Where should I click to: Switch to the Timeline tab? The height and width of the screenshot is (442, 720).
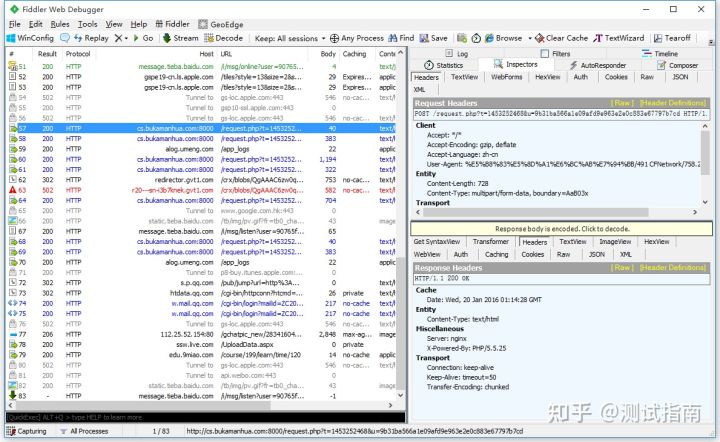coord(660,54)
